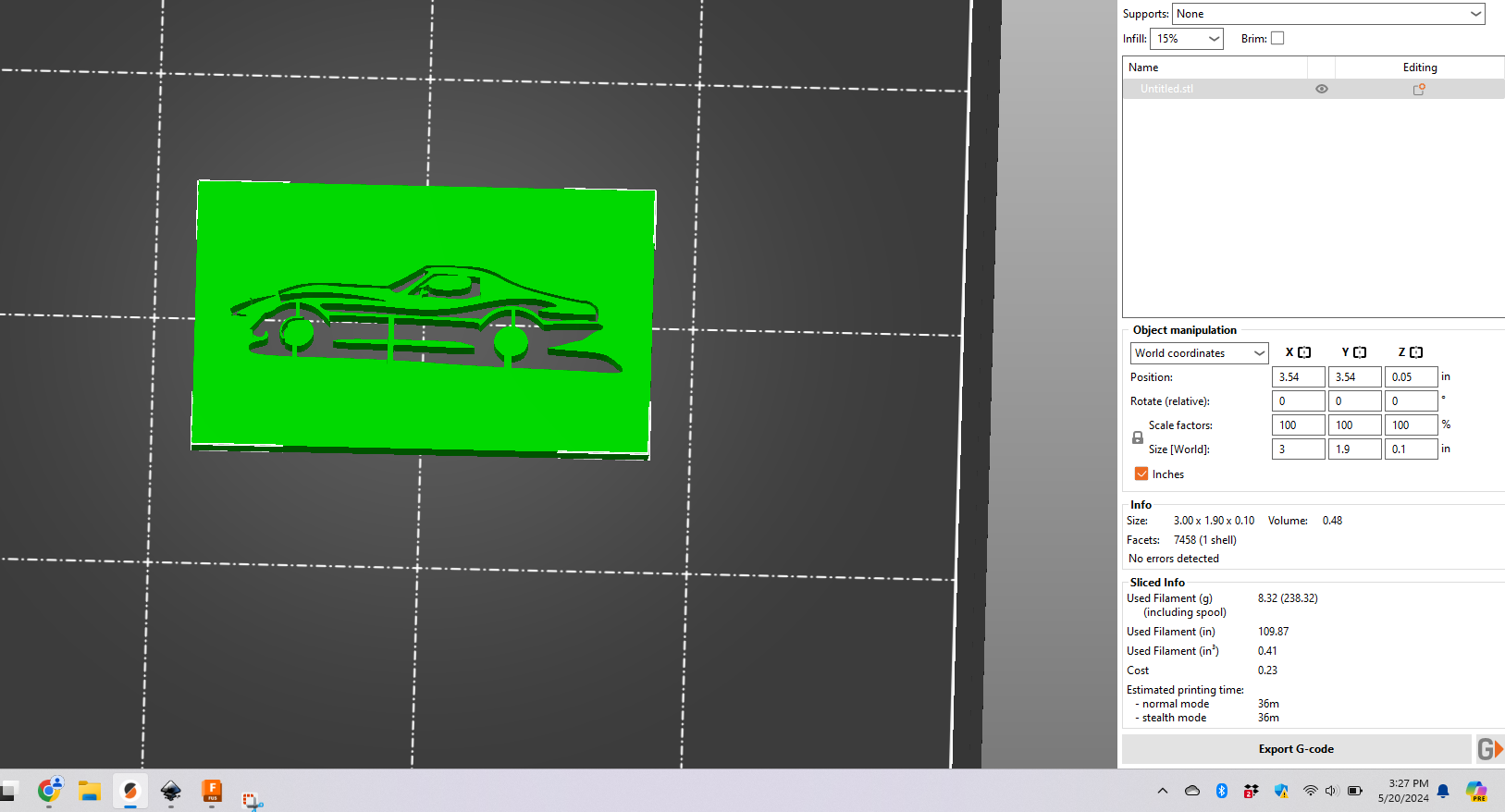The image size is (1505, 812).
Task: Click the Position Y input field
Action: click(1355, 377)
